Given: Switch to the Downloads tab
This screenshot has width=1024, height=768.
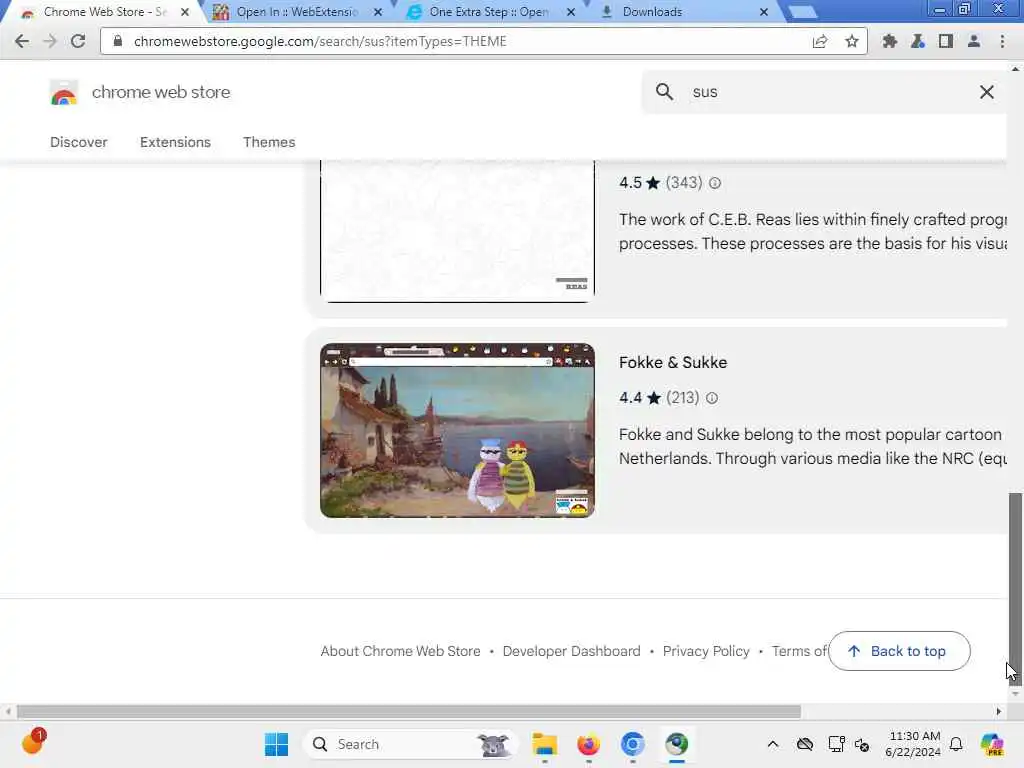Looking at the screenshot, I should coord(682,12).
